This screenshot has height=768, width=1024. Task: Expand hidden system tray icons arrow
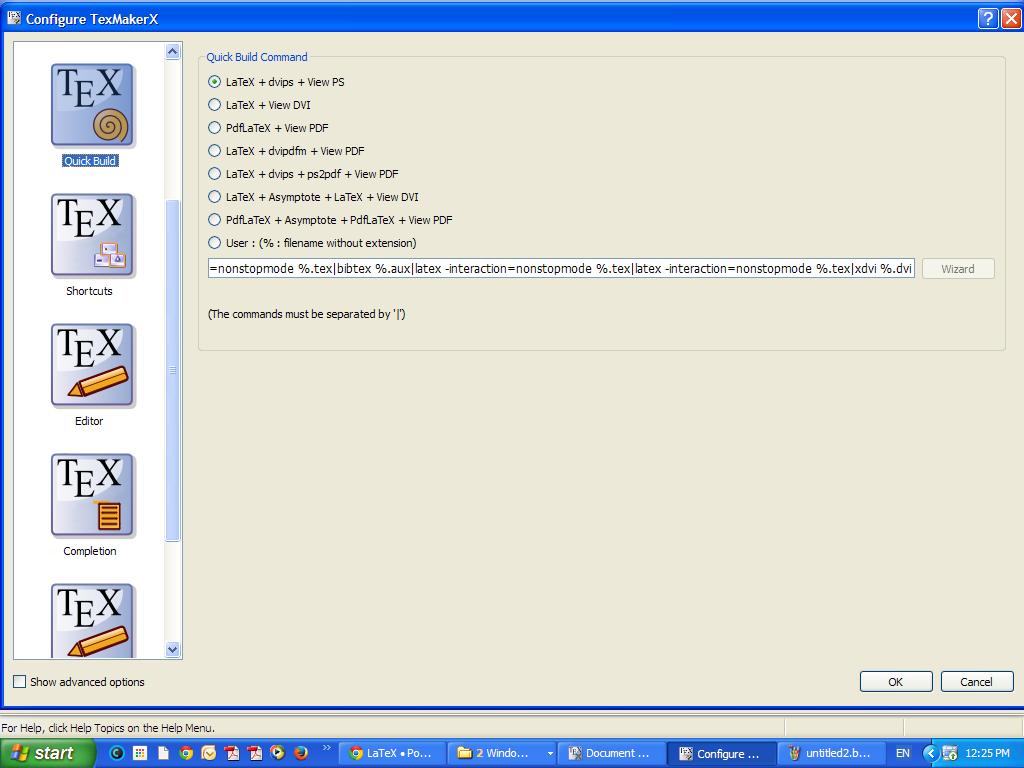point(931,754)
